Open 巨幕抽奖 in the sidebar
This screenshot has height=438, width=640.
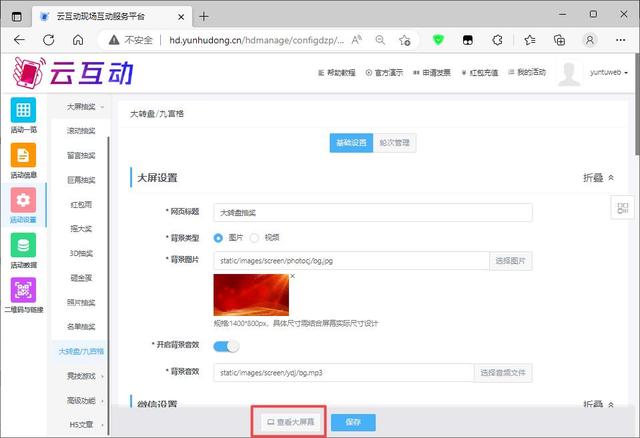click(x=81, y=180)
